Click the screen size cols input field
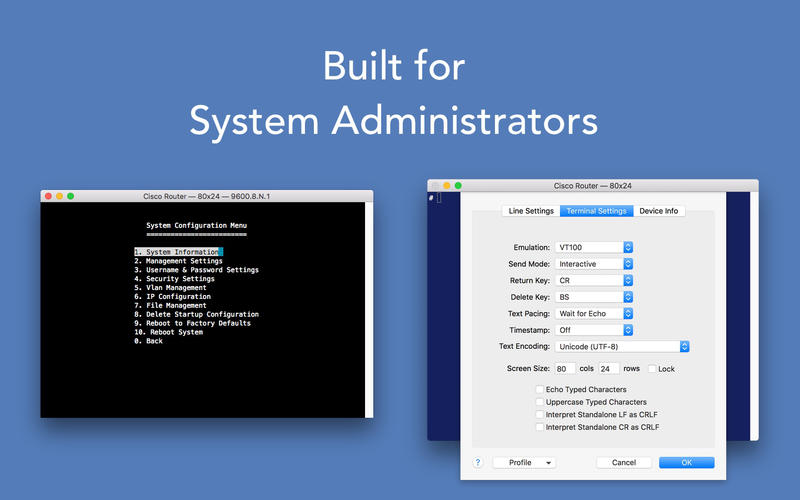Viewport: 800px width, 500px height. click(x=566, y=369)
